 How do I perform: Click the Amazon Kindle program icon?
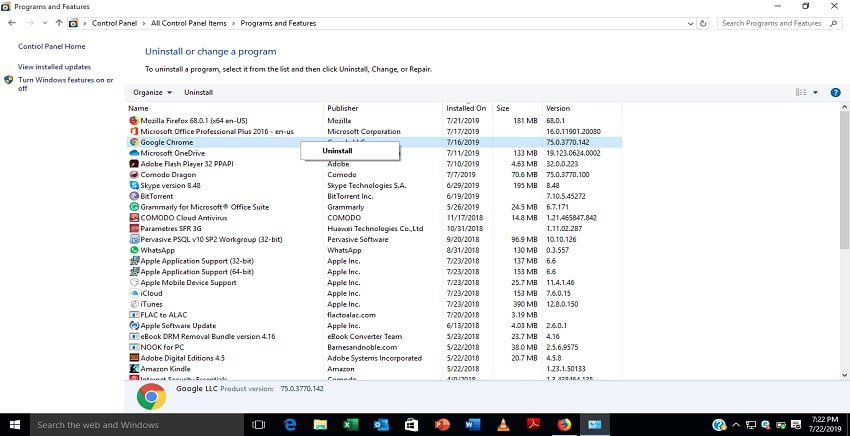(134, 369)
